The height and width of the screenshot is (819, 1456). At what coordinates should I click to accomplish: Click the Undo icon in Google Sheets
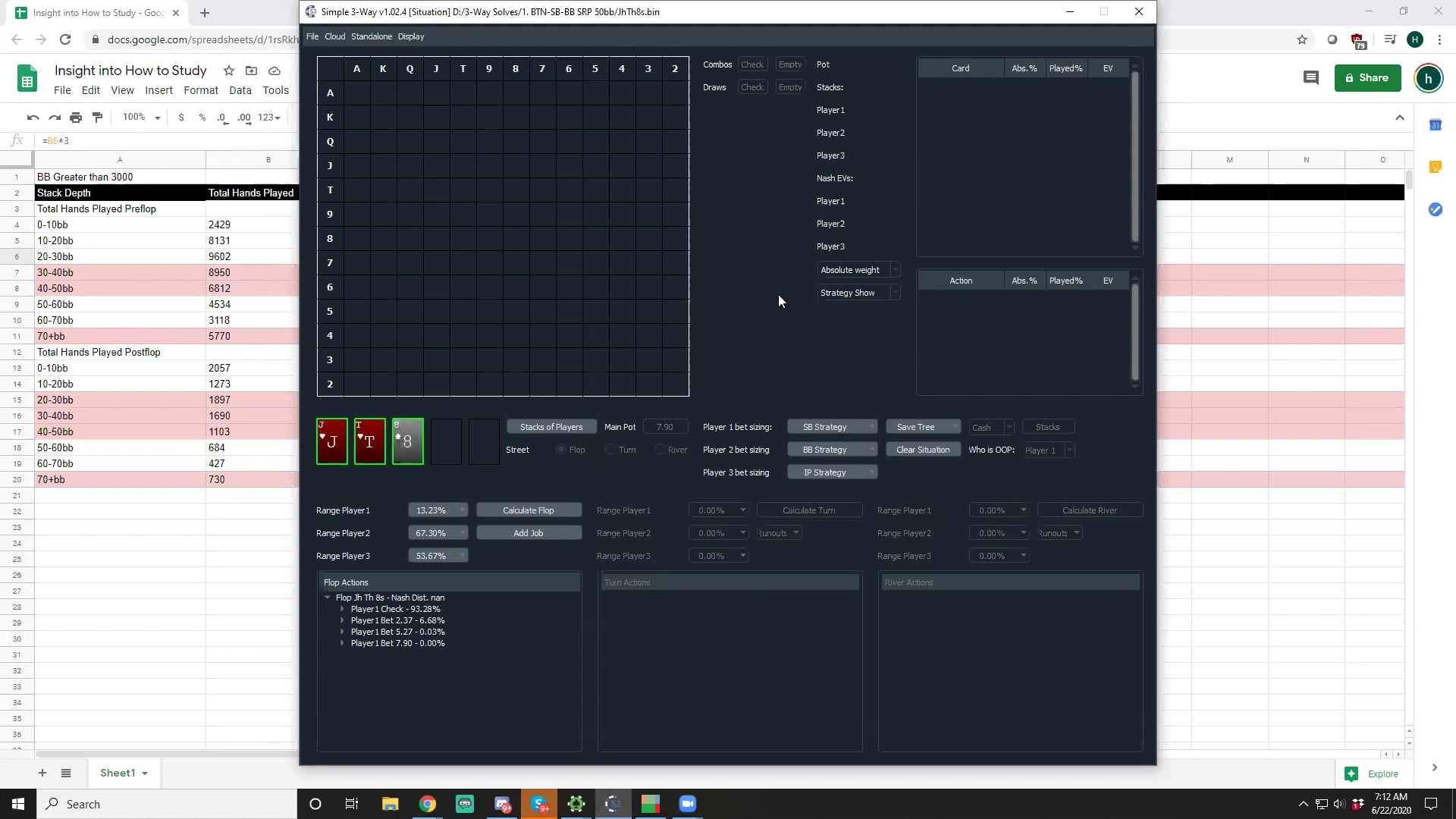33,118
